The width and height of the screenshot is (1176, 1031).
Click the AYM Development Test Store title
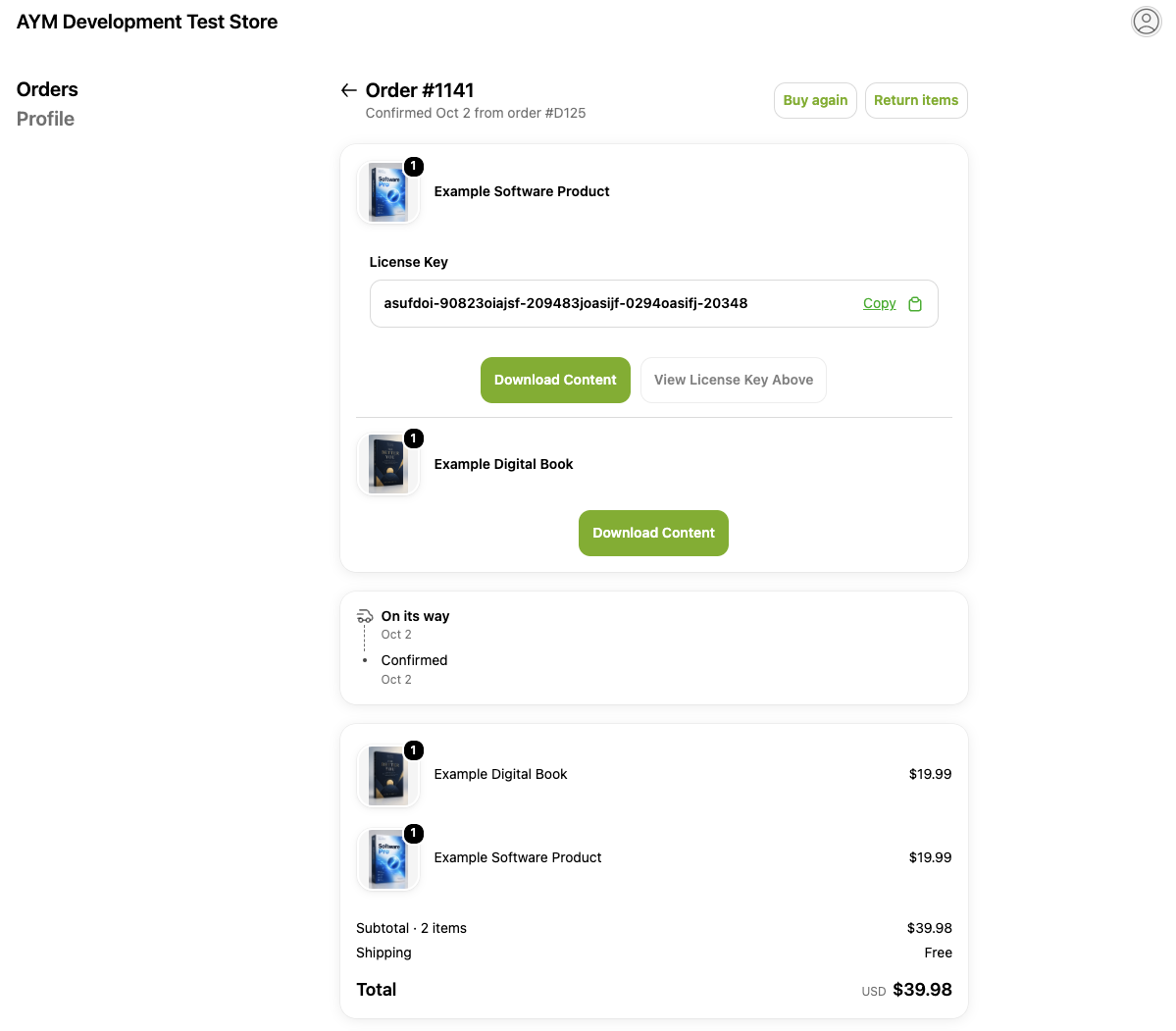(x=147, y=22)
